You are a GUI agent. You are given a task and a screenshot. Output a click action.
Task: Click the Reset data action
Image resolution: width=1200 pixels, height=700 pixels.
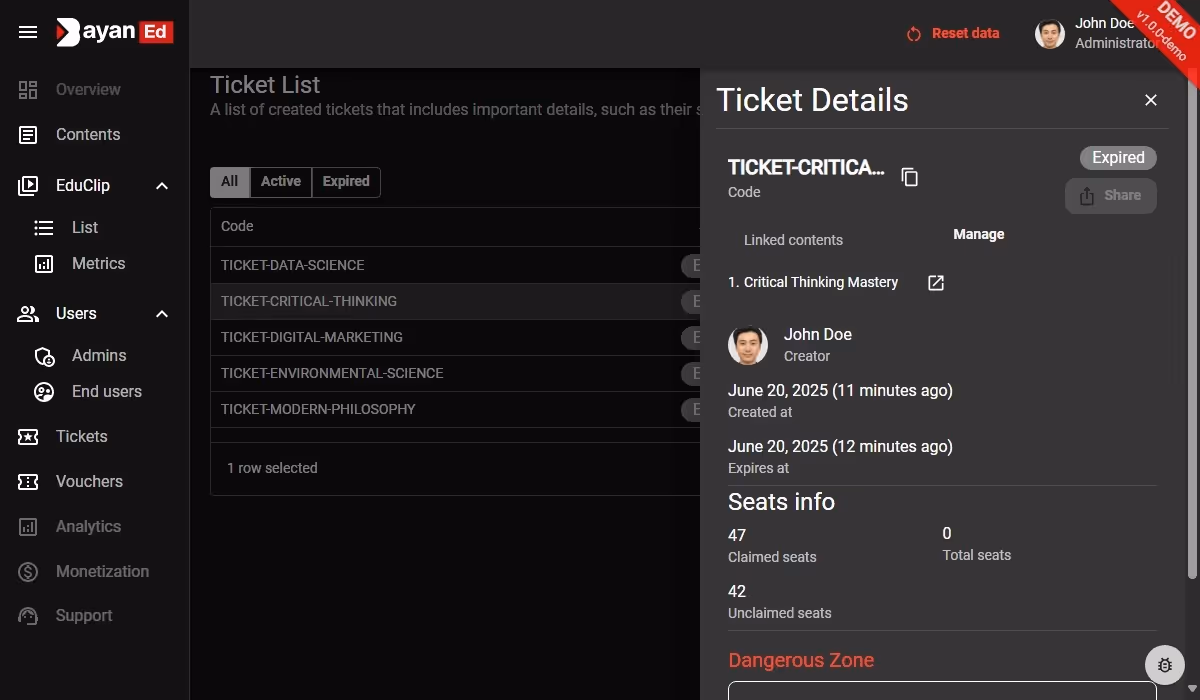(x=952, y=33)
